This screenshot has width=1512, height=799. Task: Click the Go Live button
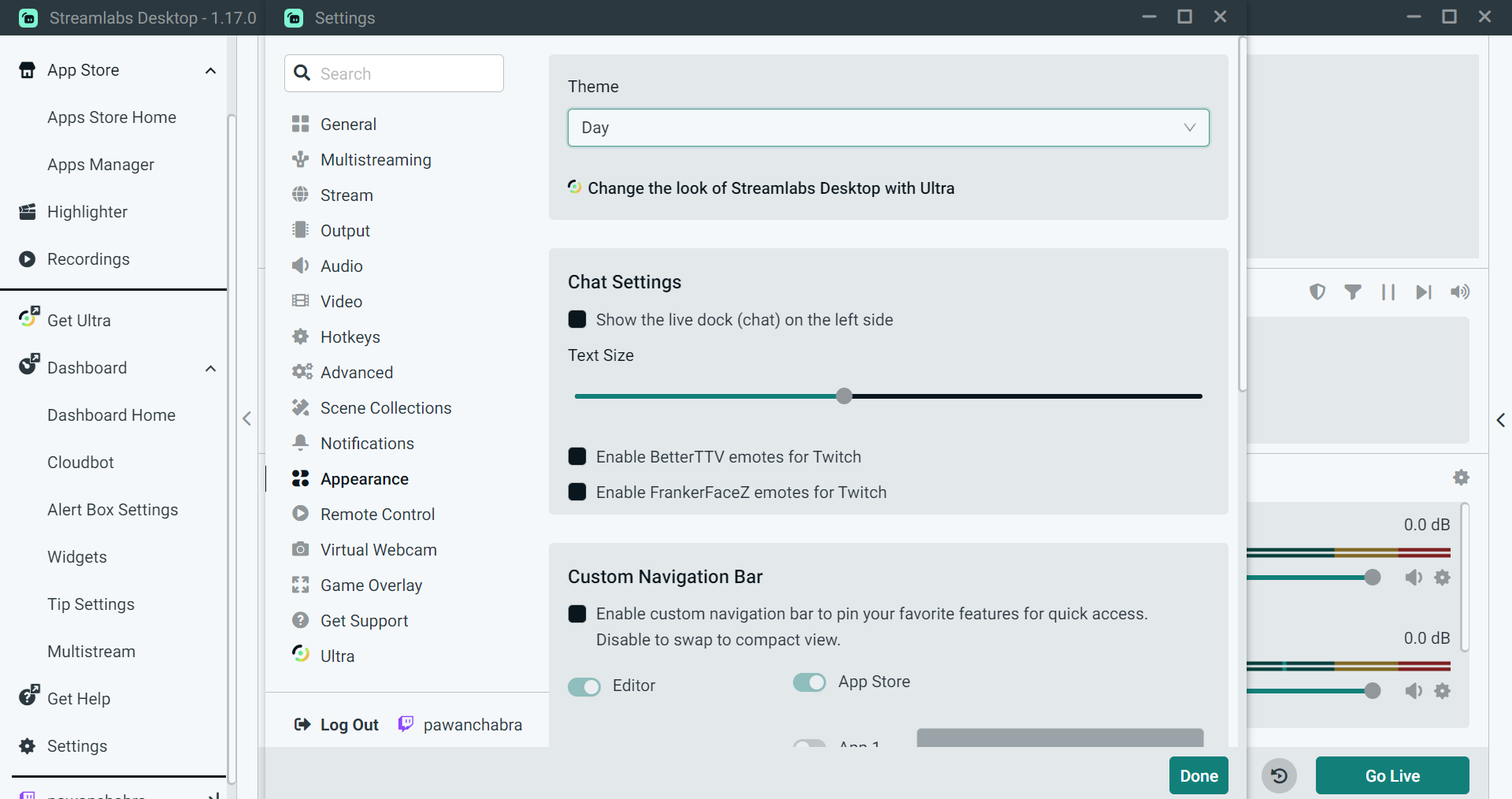pos(1392,776)
